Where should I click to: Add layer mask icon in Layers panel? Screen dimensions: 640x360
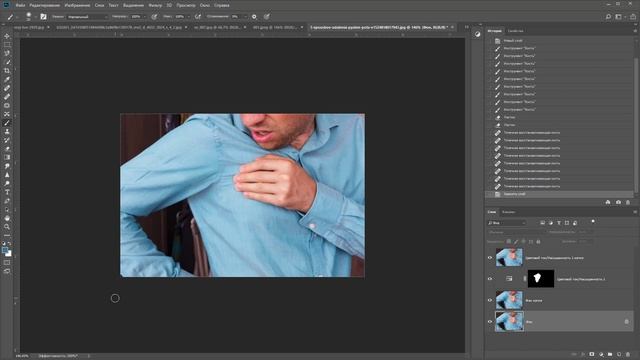pyautogui.click(x=592, y=354)
